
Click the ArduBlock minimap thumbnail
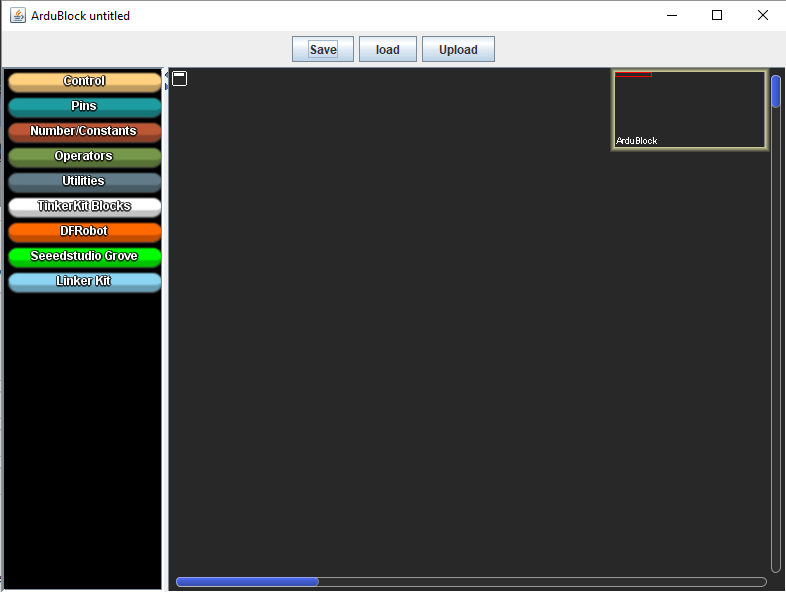[689, 110]
